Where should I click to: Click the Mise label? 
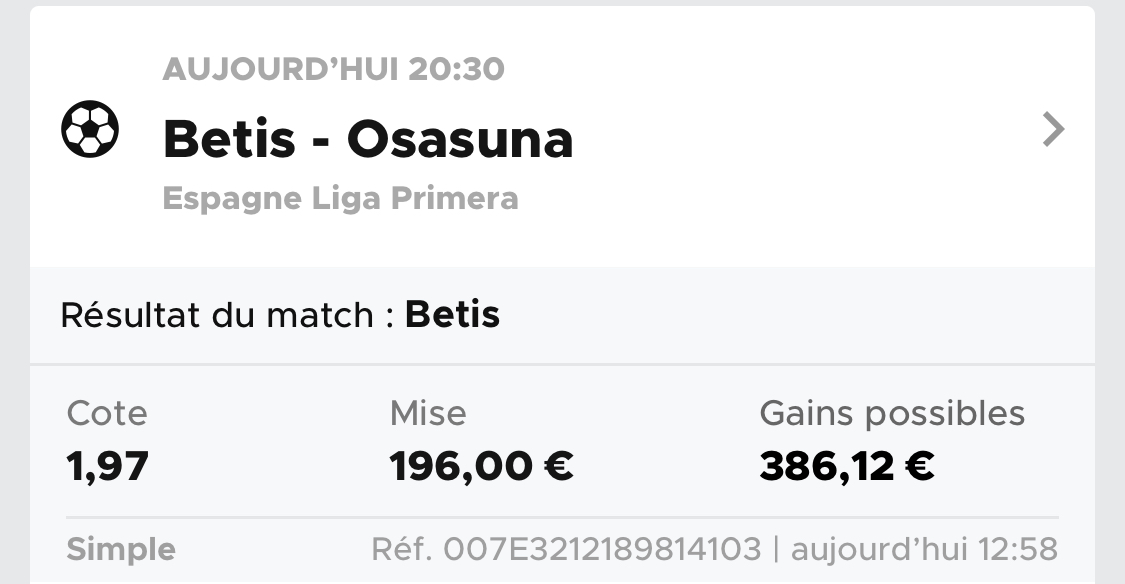pyautogui.click(x=428, y=413)
